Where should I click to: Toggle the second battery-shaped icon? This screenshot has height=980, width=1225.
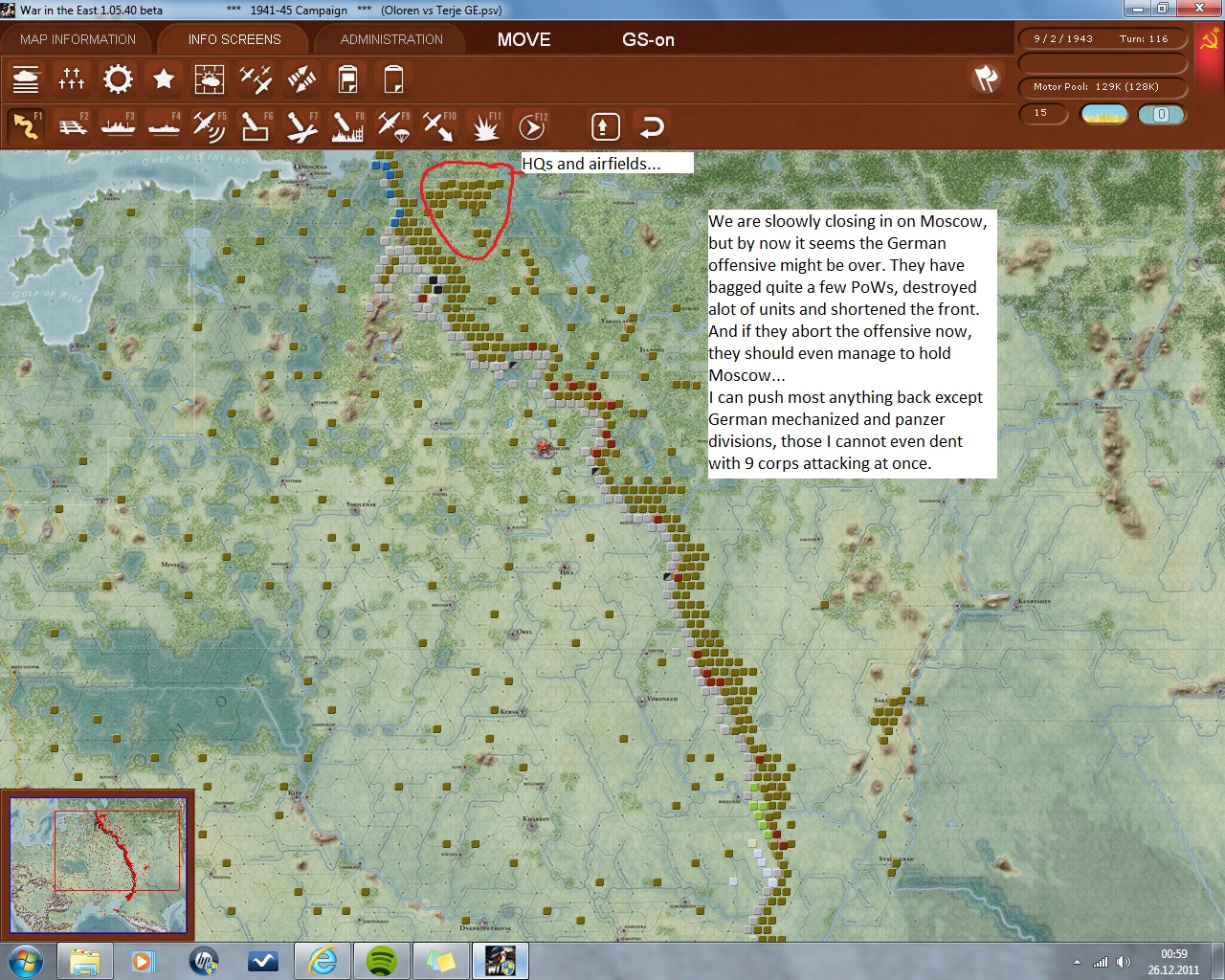coord(393,78)
